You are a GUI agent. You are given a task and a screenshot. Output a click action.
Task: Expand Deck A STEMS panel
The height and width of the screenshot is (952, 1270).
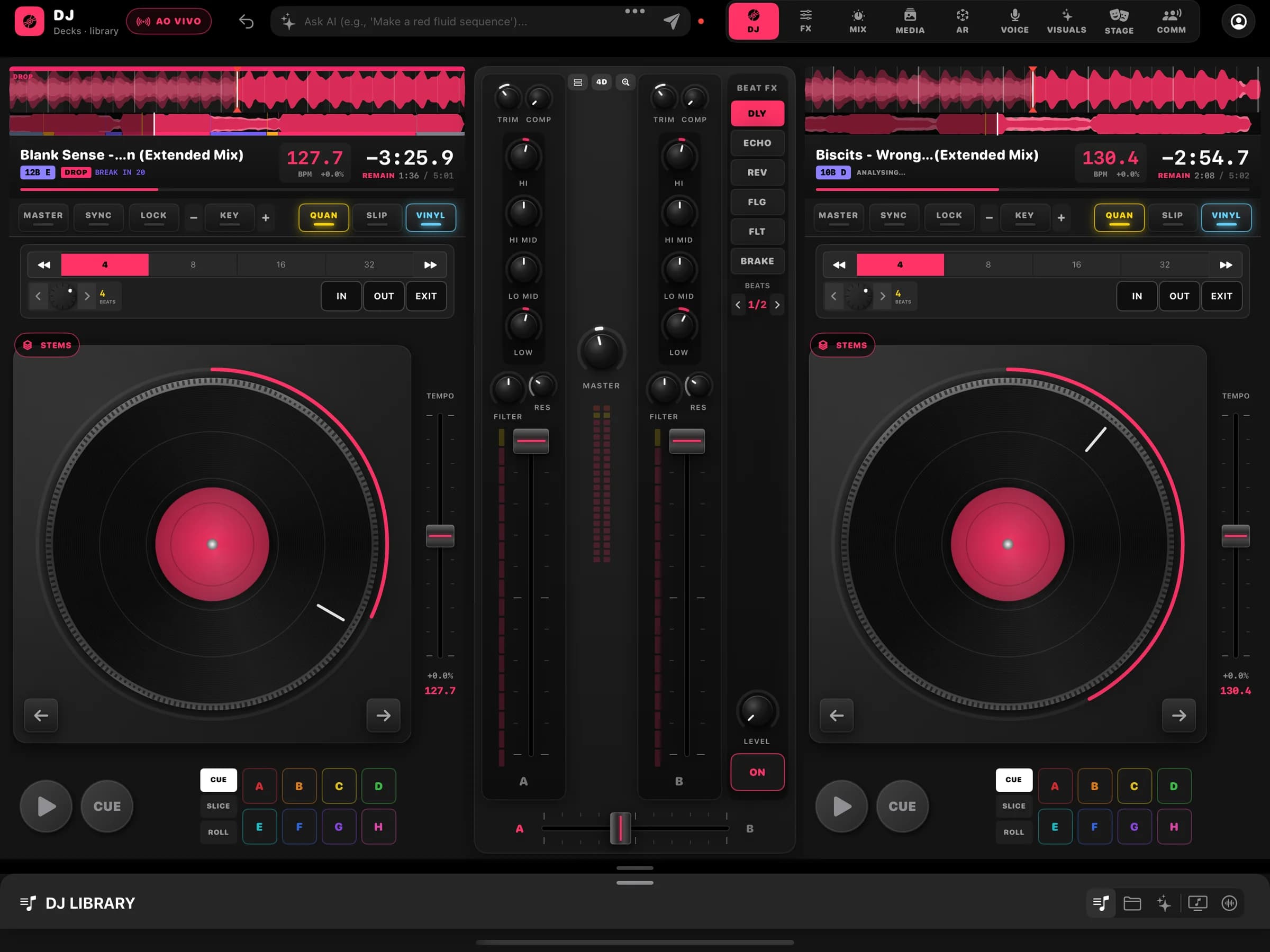pyautogui.click(x=47, y=345)
